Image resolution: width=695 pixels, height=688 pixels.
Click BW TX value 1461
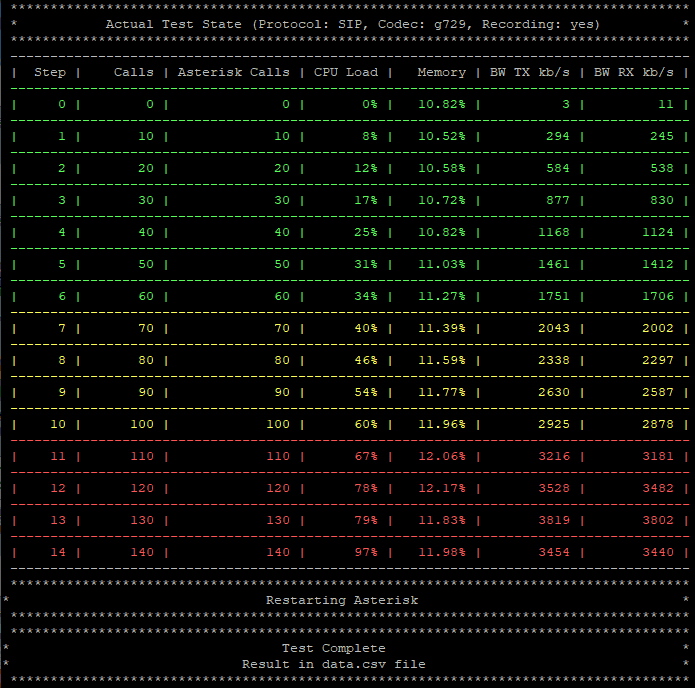554,264
